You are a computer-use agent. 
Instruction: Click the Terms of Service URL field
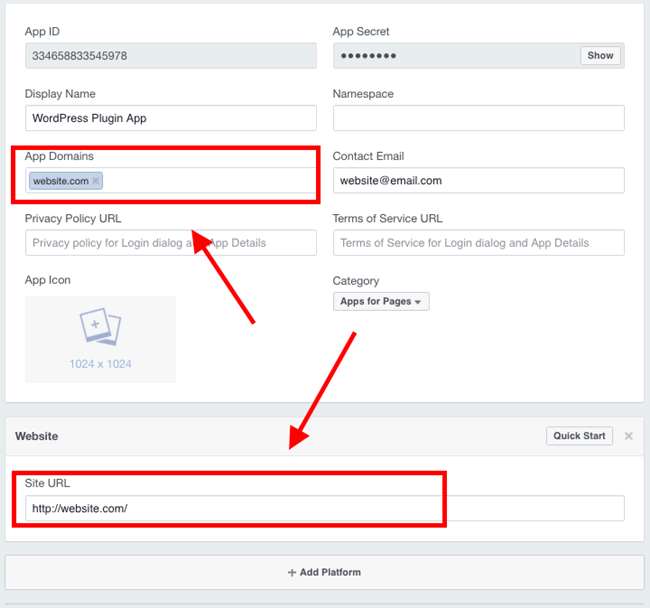[479, 243]
